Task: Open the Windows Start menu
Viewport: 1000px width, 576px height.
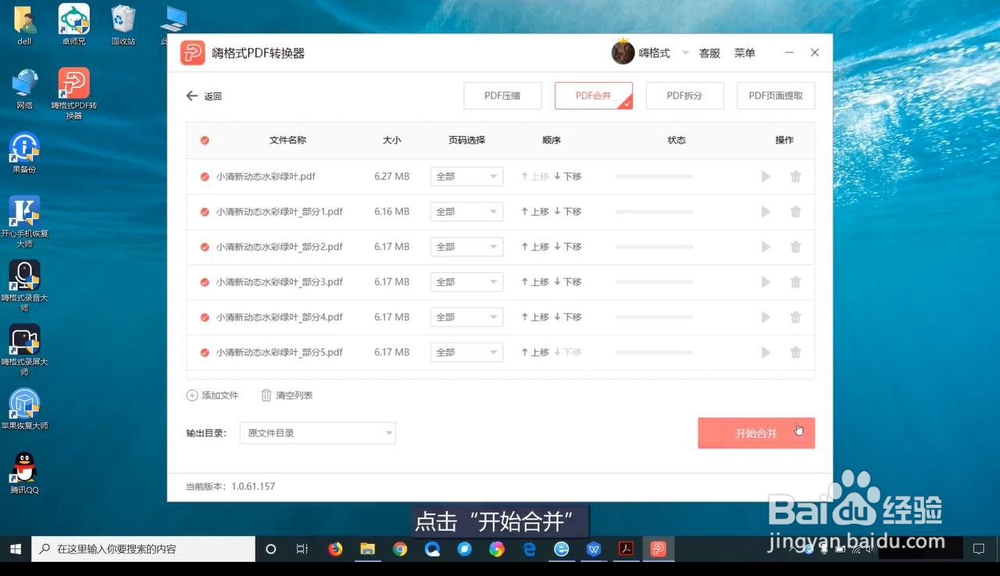Action: [15, 549]
